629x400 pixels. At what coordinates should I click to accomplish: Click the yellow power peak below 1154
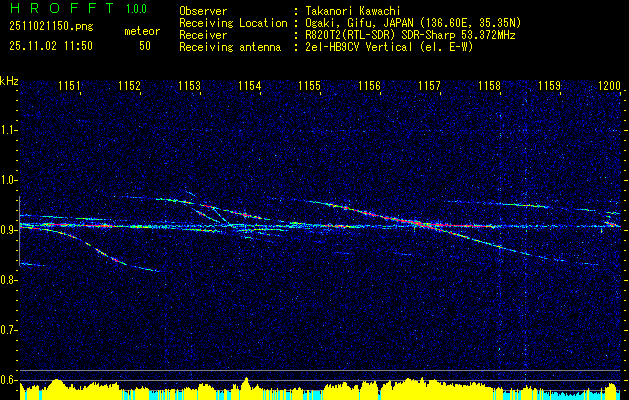point(247,387)
